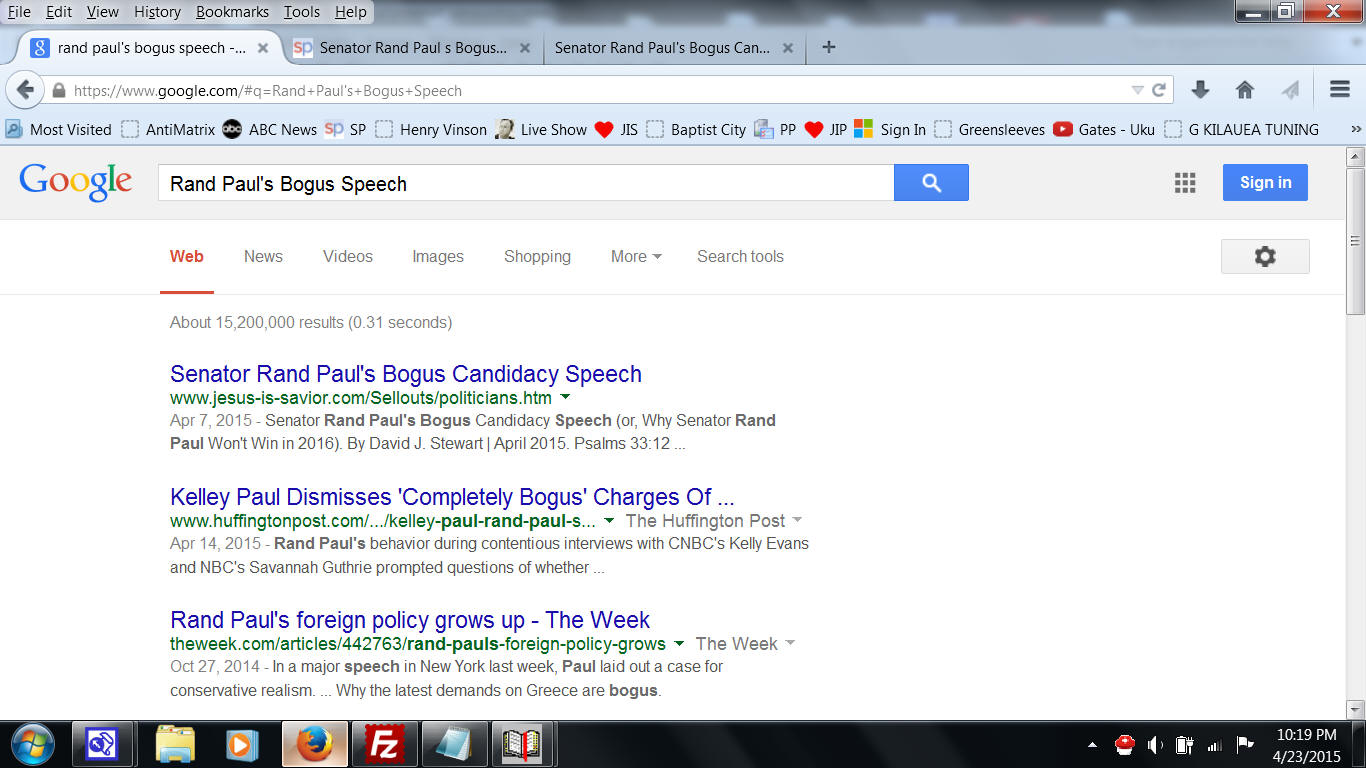Click the blue Sign in button

[1265, 183]
